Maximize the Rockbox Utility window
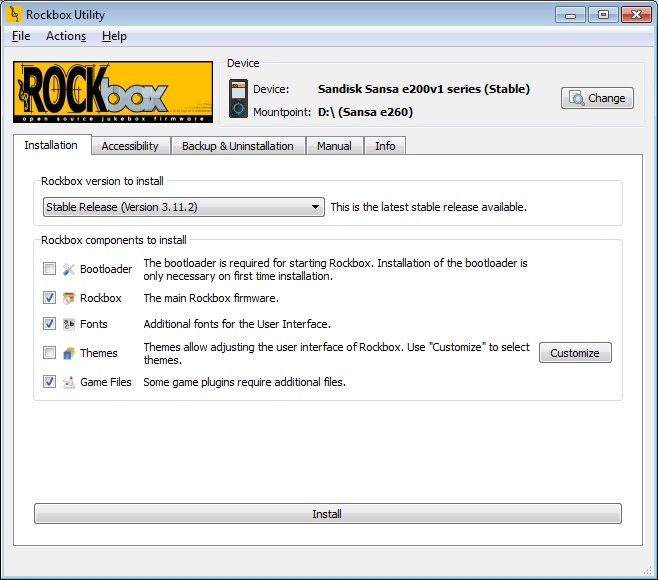The height and width of the screenshot is (580, 658). pyautogui.click(x=603, y=15)
